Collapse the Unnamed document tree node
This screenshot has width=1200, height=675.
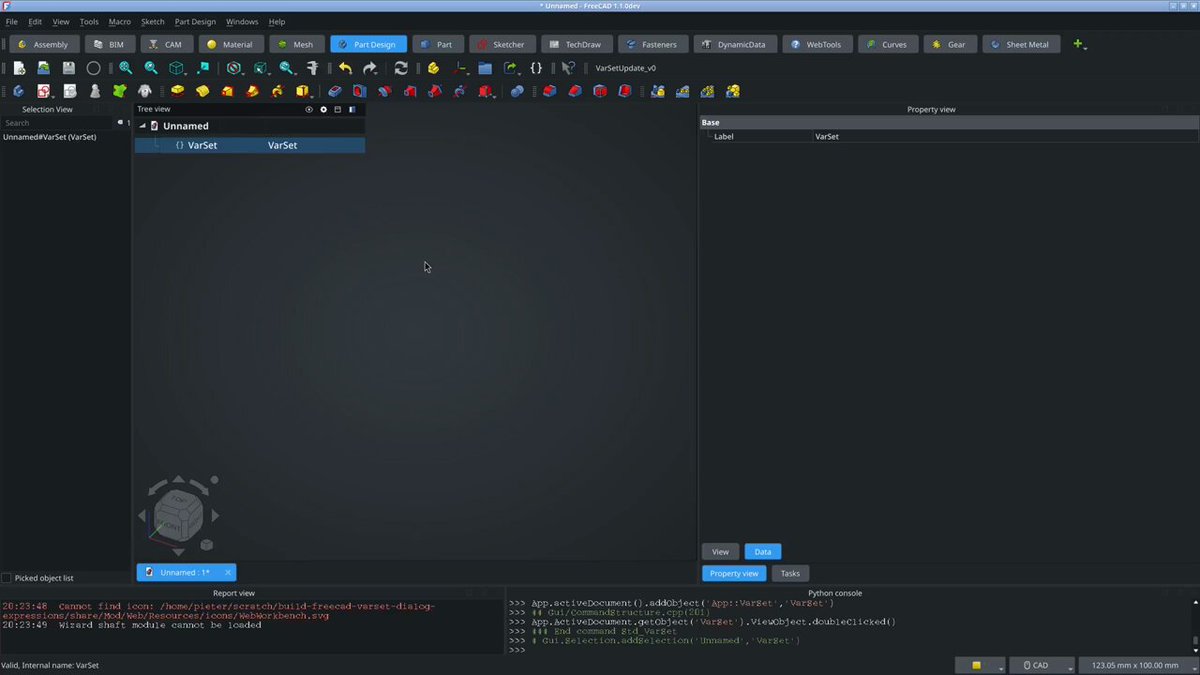pyautogui.click(x=141, y=126)
